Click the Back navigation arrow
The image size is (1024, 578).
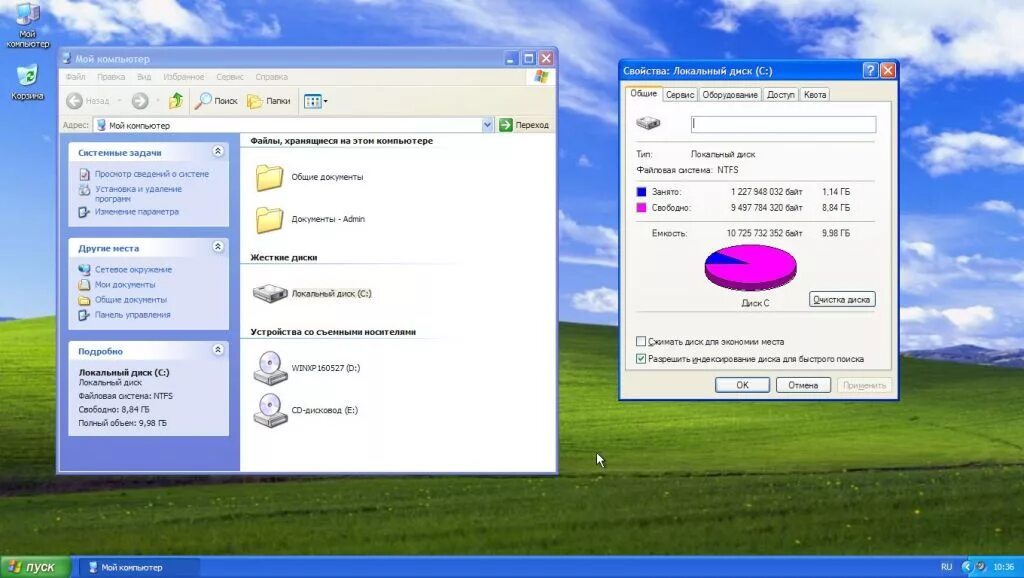(77, 100)
